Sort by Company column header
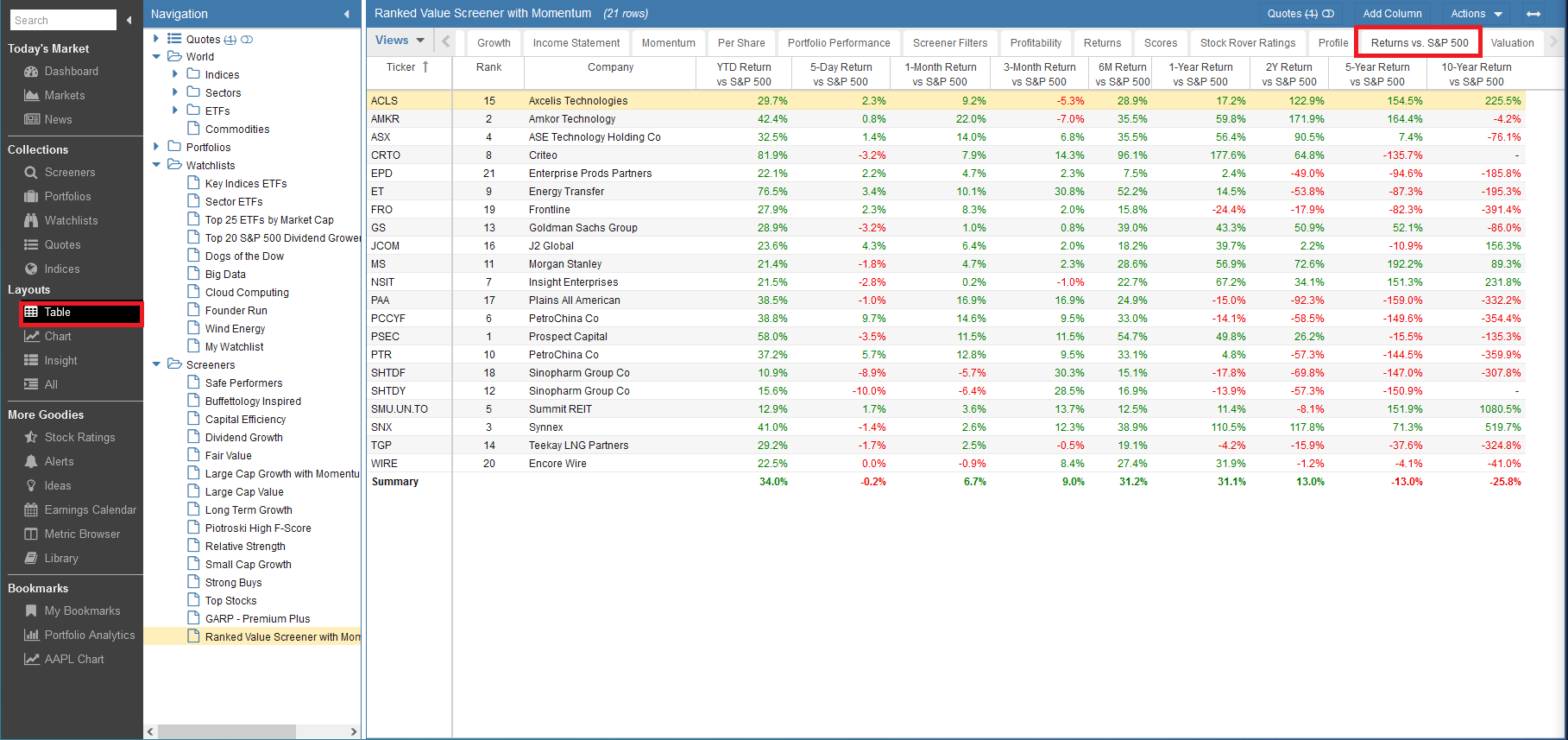The image size is (1568, 740). pos(610,66)
